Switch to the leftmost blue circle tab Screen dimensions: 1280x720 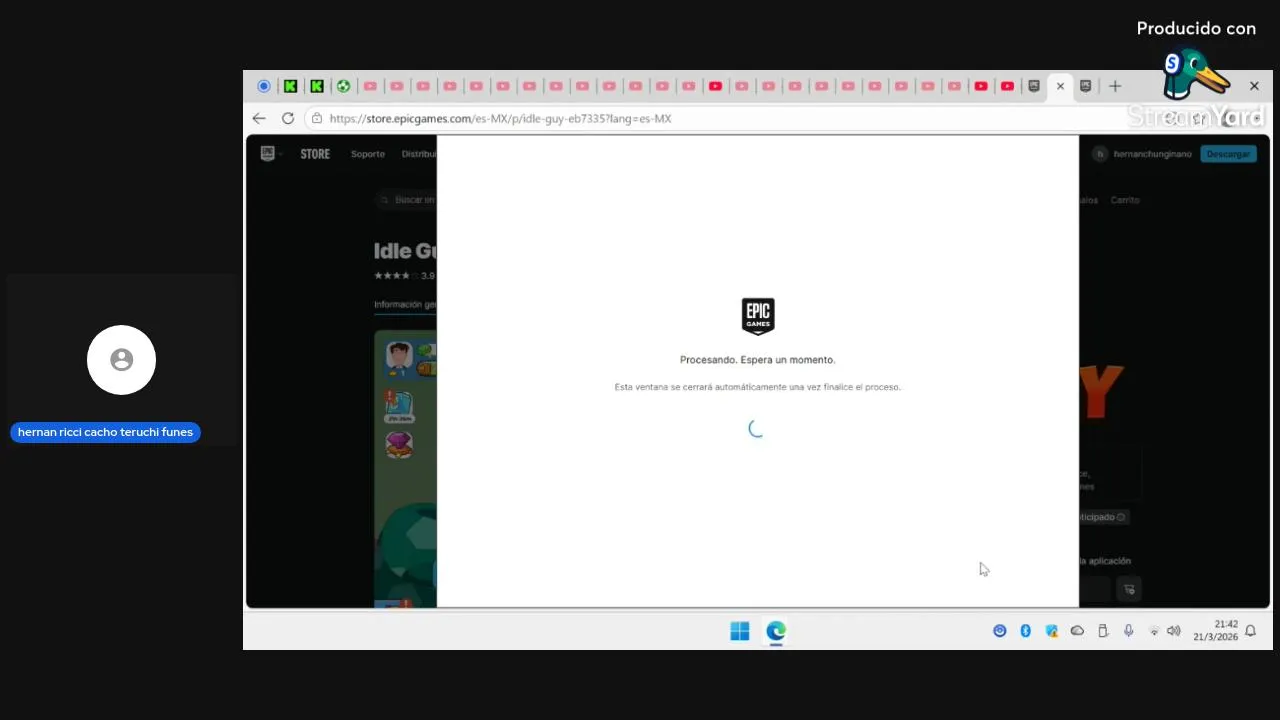(x=264, y=86)
